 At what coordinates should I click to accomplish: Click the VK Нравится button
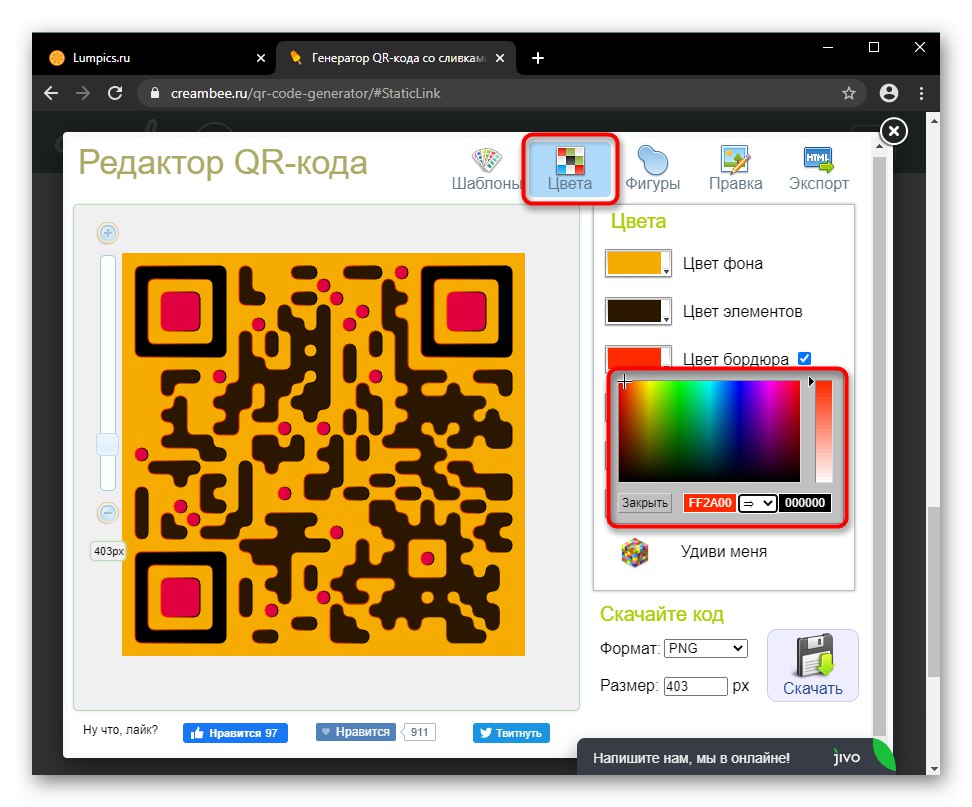(356, 732)
